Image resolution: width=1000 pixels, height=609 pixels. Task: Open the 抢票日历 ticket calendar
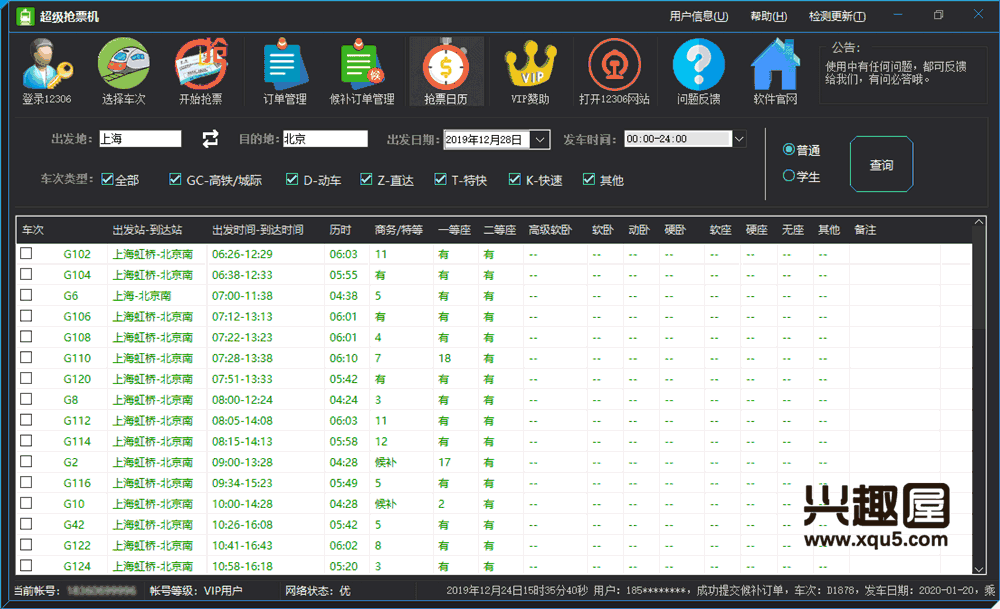tap(446, 70)
